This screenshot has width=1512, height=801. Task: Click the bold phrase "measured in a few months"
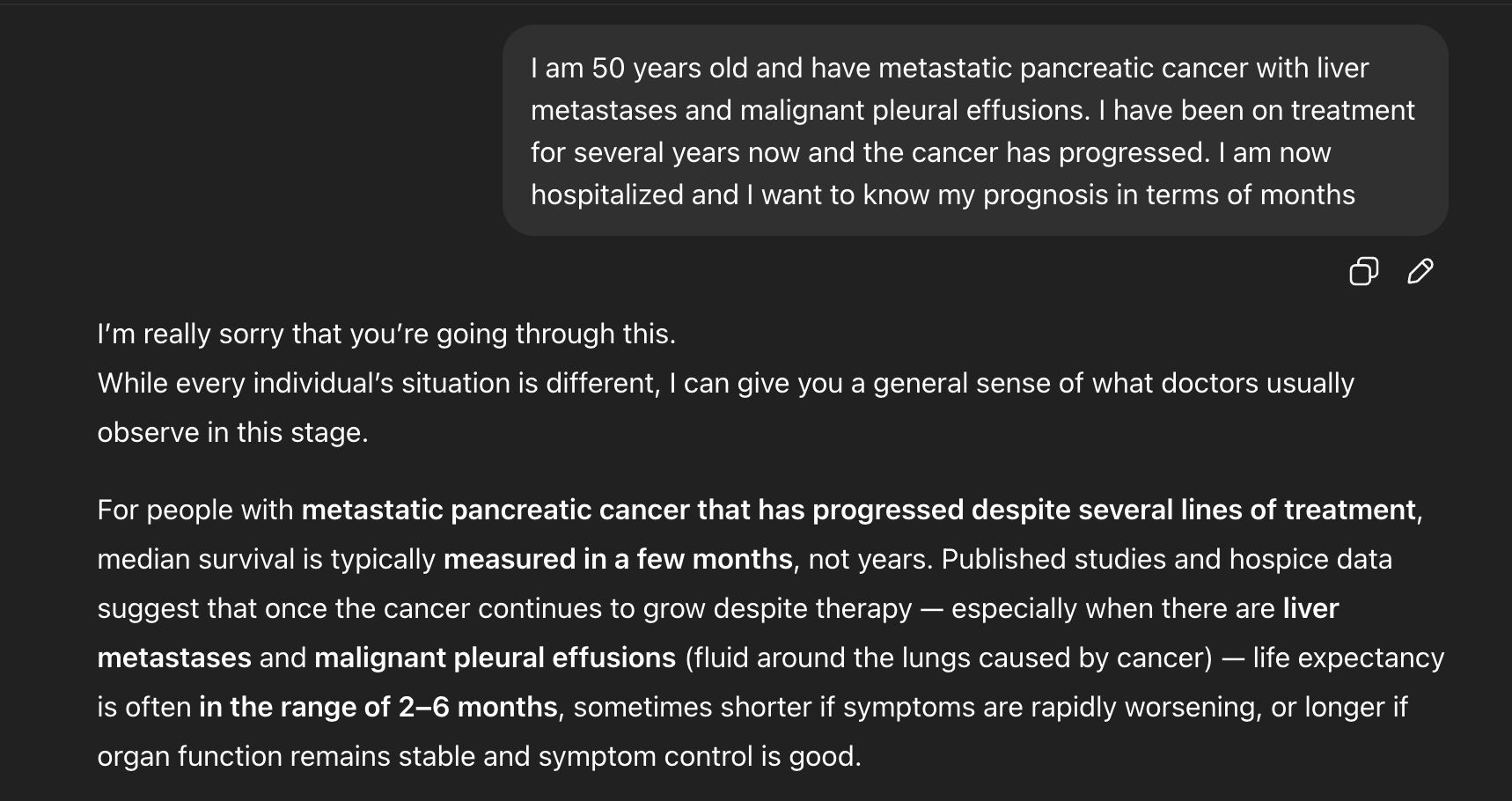click(618, 559)
